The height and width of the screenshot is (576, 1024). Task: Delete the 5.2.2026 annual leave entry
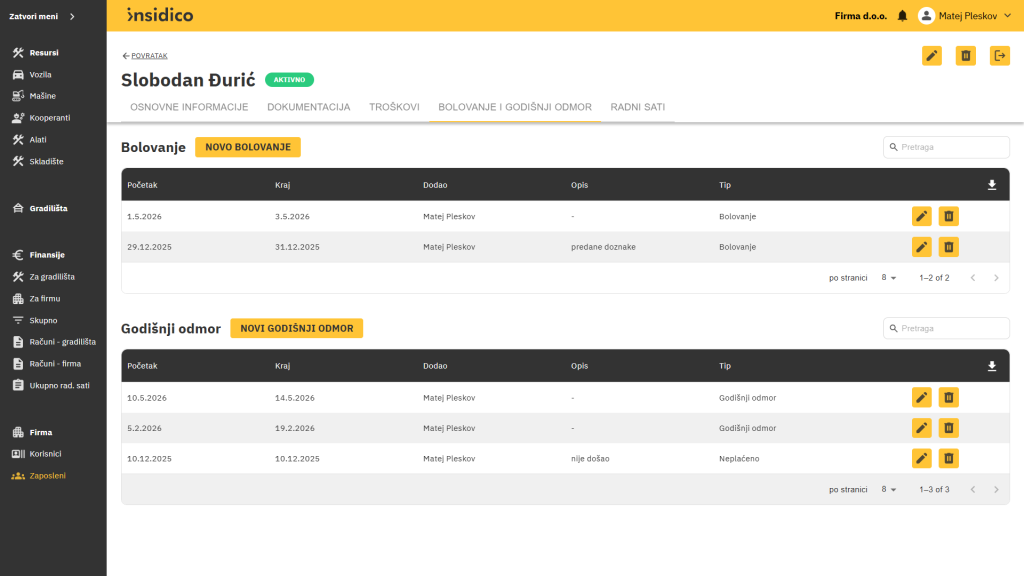pos(948,428)
